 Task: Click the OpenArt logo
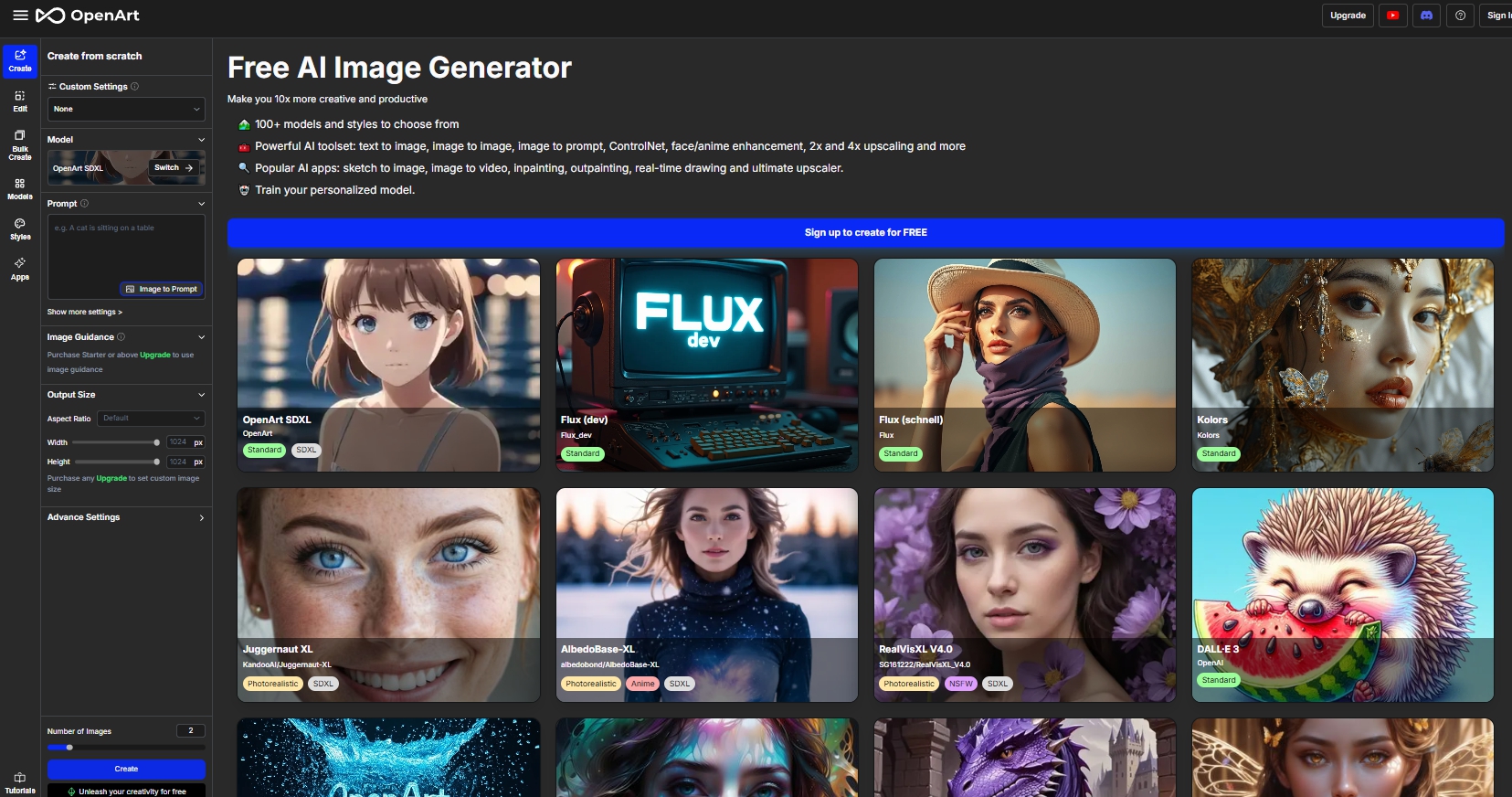click(x=88, y=16)
